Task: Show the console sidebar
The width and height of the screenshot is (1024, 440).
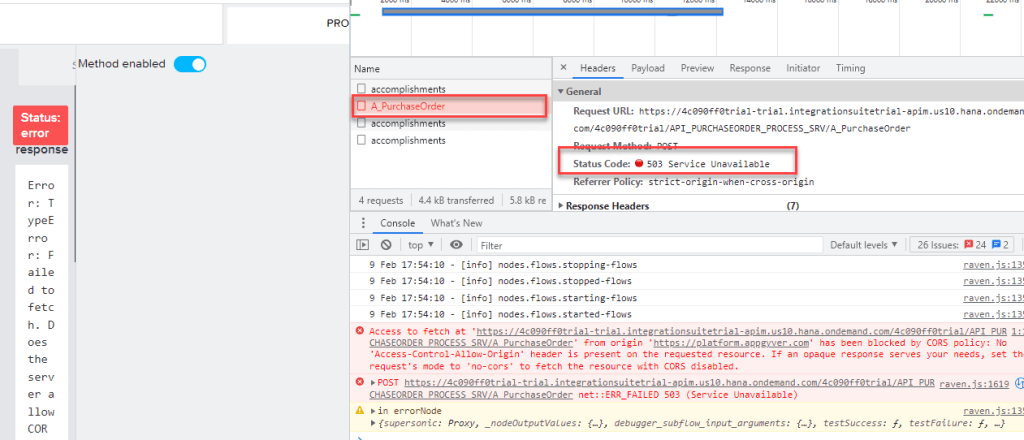Action: (363, 245)
